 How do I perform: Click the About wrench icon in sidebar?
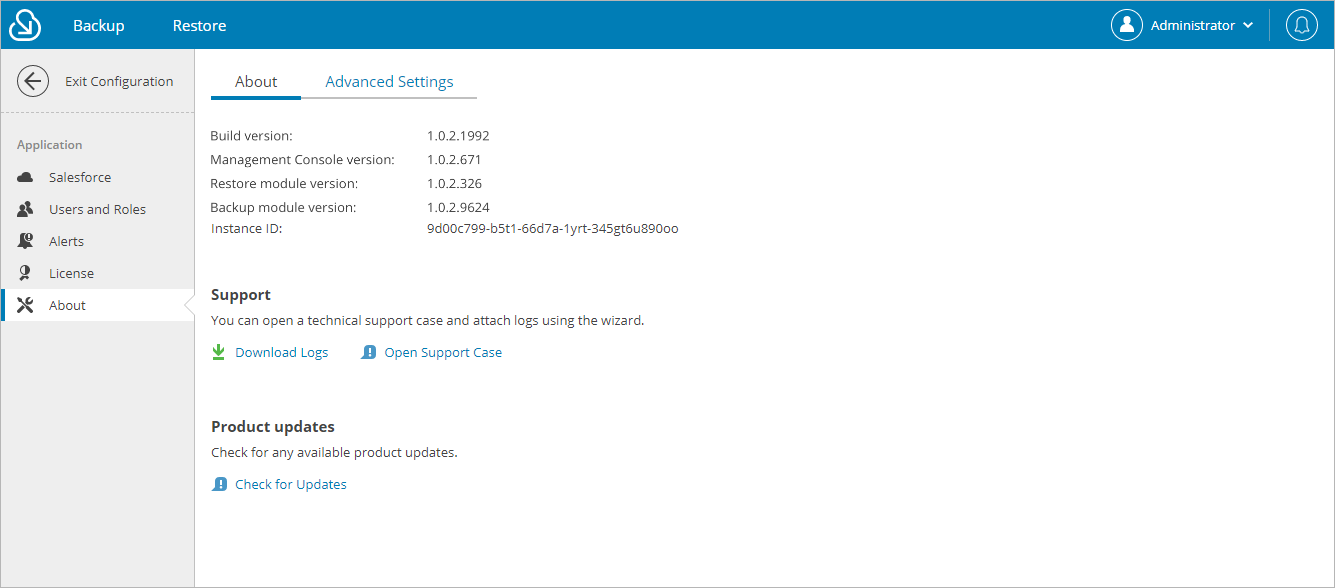coord(26,305)
